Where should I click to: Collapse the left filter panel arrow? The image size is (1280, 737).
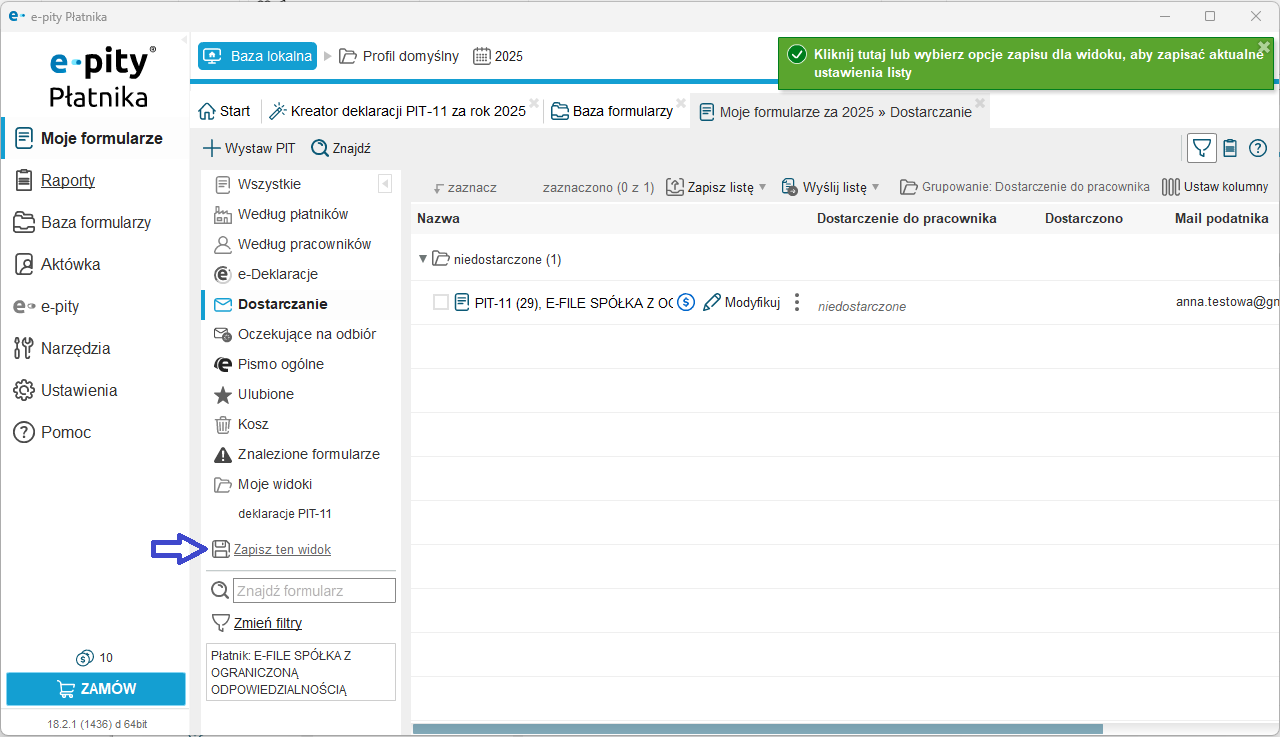385,184
